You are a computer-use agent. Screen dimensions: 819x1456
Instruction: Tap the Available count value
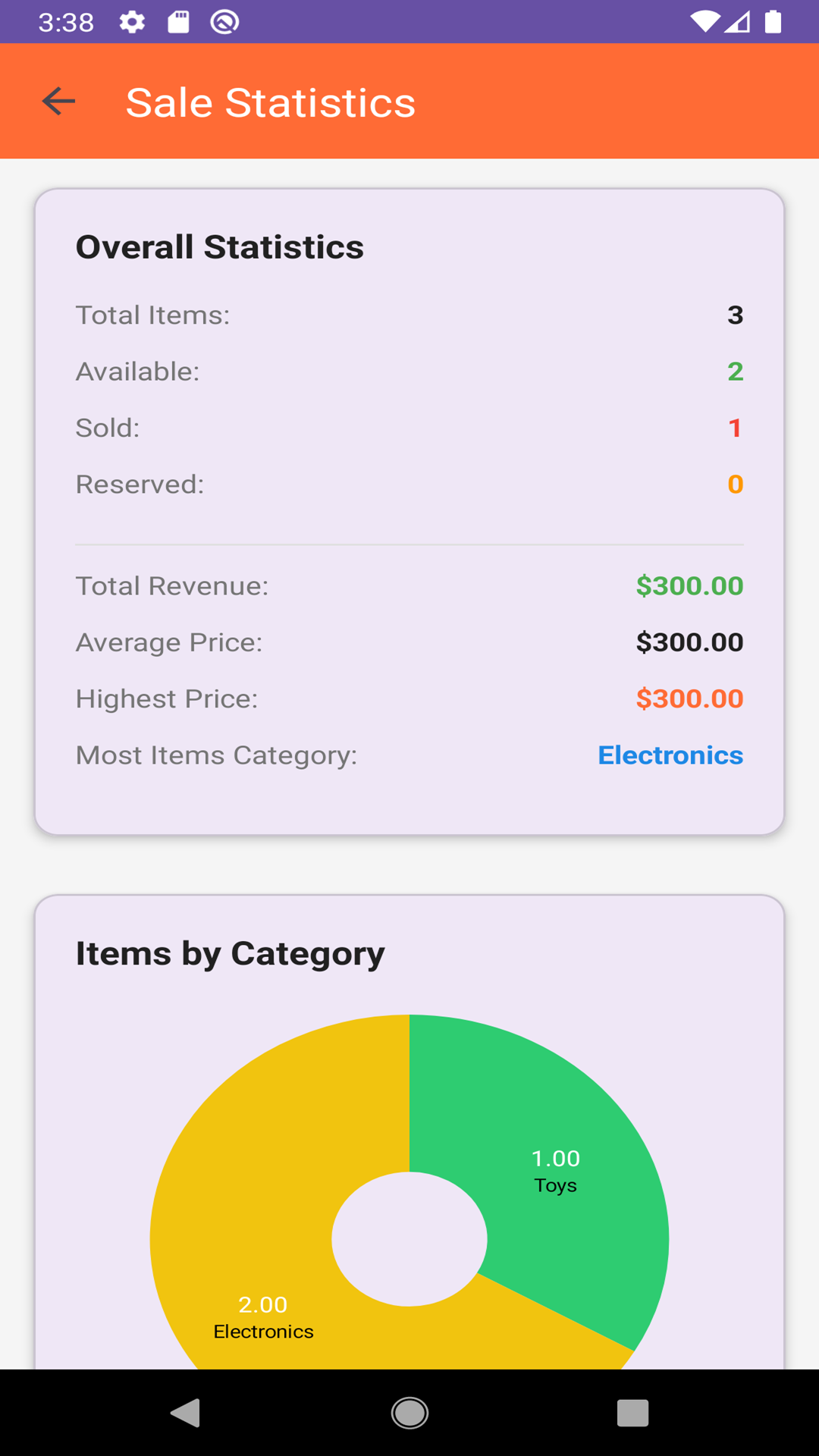(735, 372)
